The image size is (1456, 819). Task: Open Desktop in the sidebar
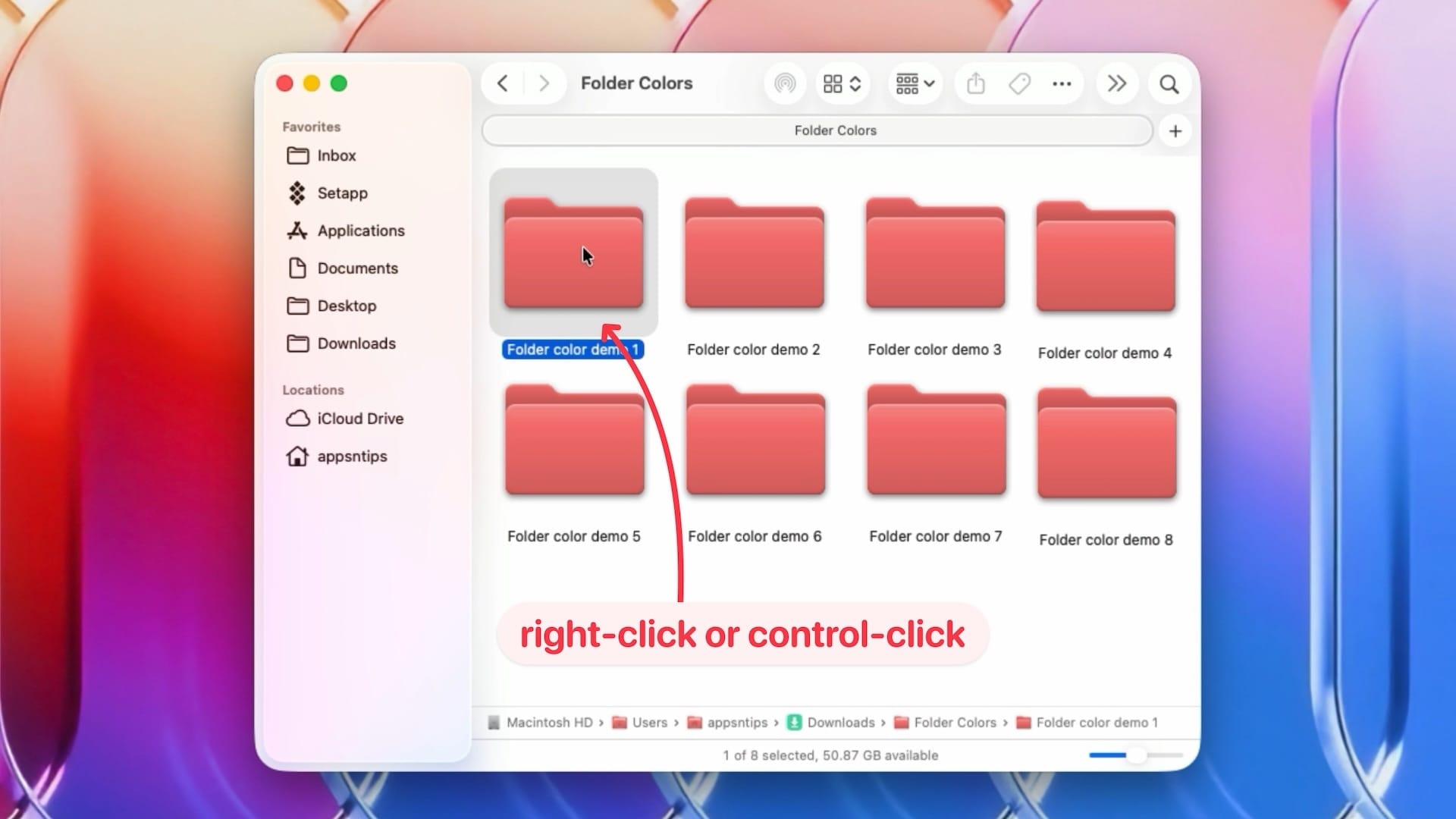[331, 306]
